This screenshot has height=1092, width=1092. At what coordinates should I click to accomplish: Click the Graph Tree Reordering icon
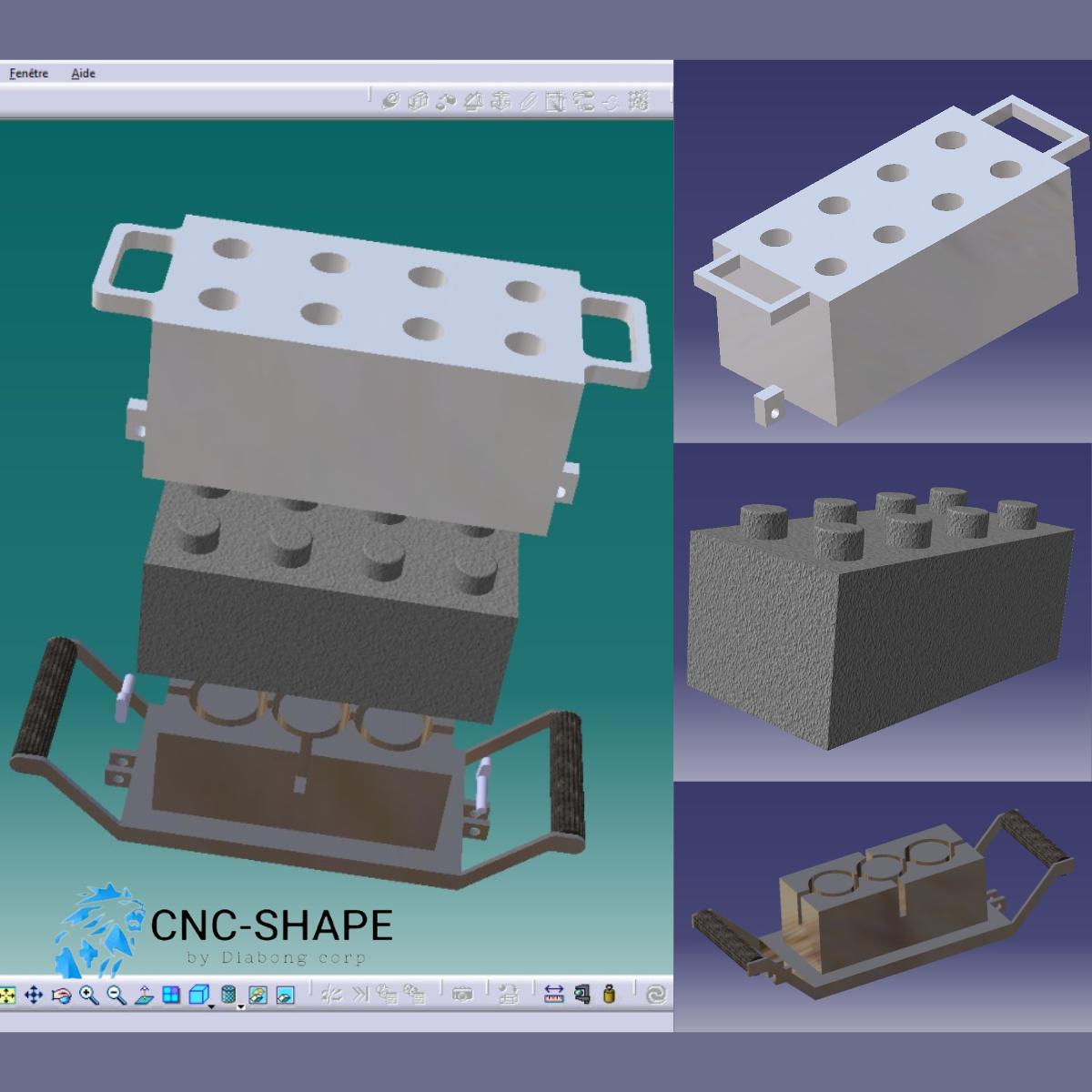pos(555,101)
